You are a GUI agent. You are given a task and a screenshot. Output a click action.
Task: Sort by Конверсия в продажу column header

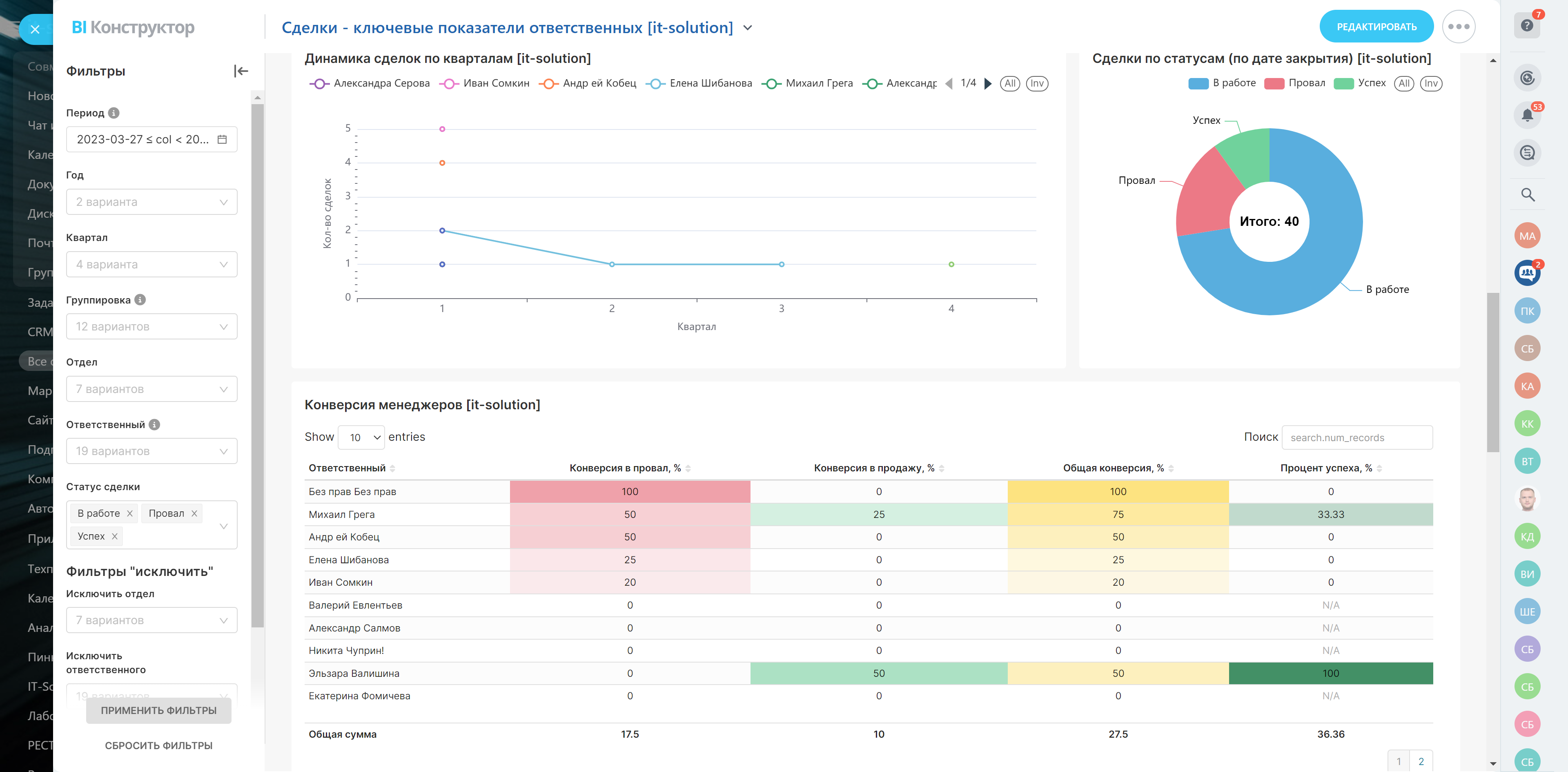(874, 468)
